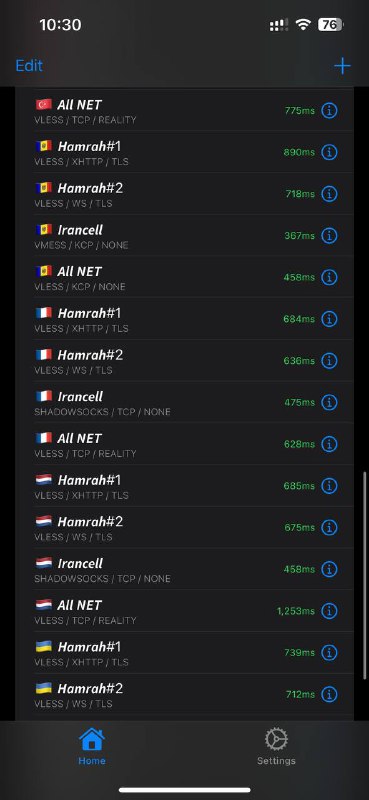The width and height of the screenshot is (369, 800).
Task: Tap info icon beside Irancell 367ms entry
Action: pyautogui.click(x=329, y=236)
